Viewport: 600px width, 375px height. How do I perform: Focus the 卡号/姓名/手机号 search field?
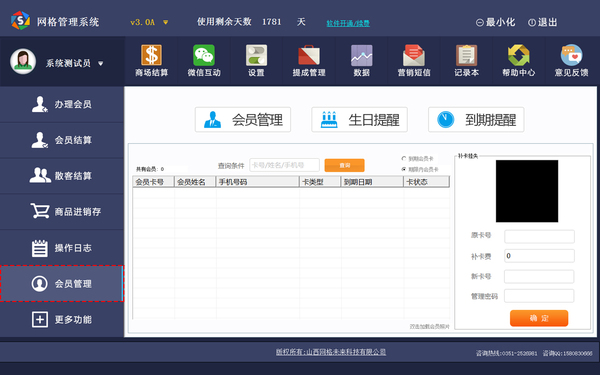284,165
